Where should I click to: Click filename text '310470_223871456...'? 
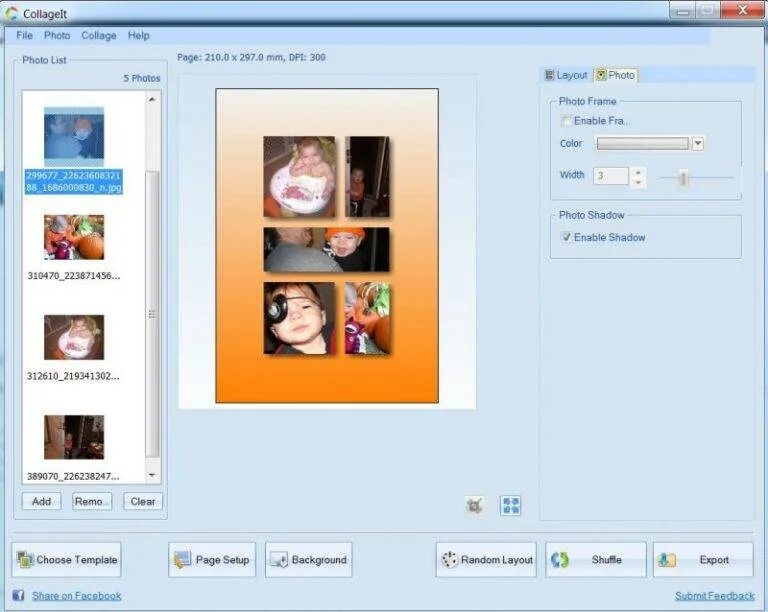pos(73,276)
